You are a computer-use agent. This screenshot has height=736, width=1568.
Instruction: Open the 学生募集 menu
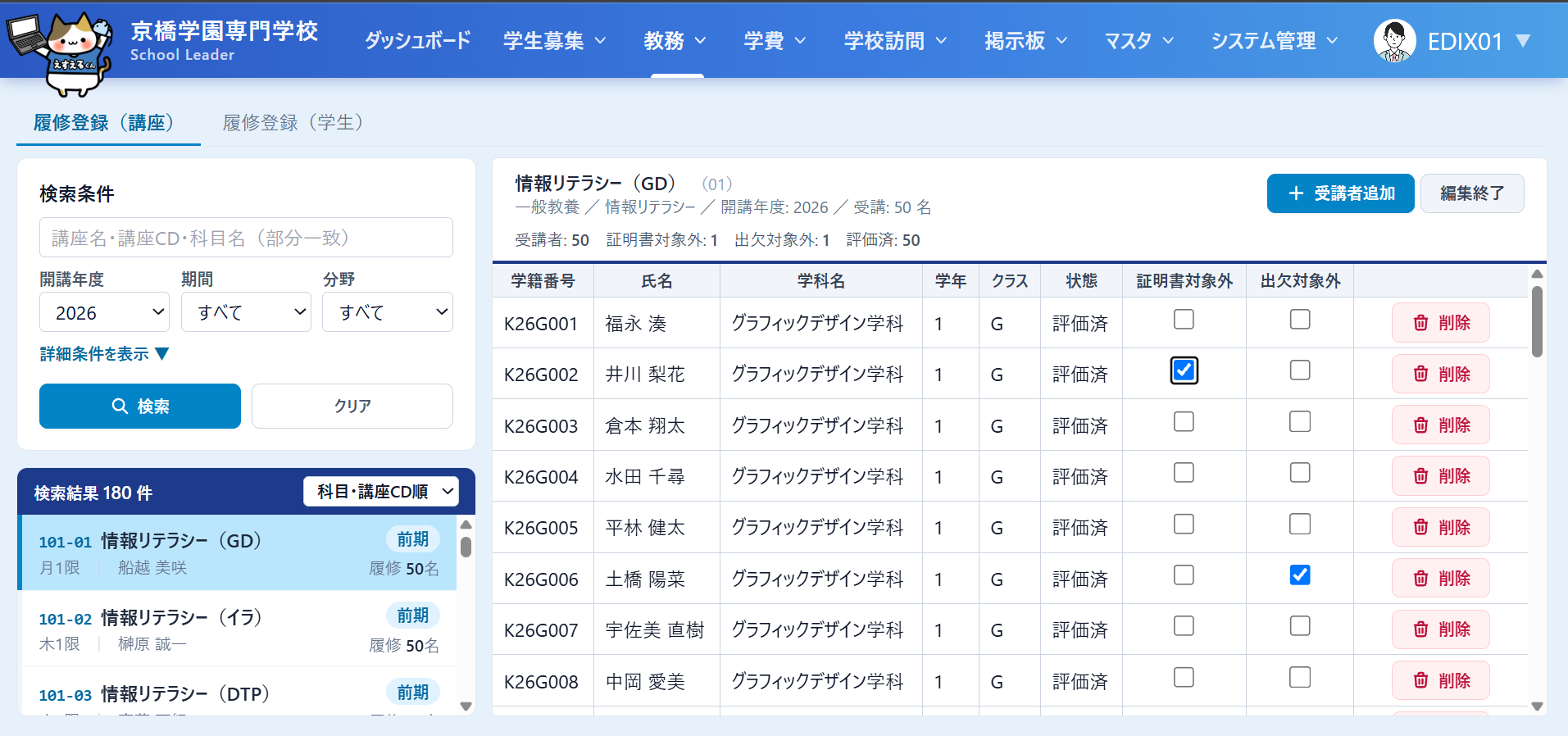pyautogui.click(x=555, y=41)
